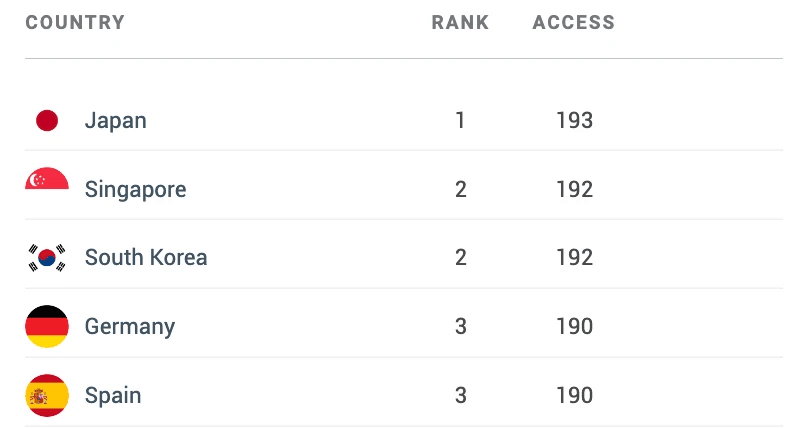This screenshot has width=806, height=428.
Task: Sort by the COUNTRY column header
Action: point(75,23)
